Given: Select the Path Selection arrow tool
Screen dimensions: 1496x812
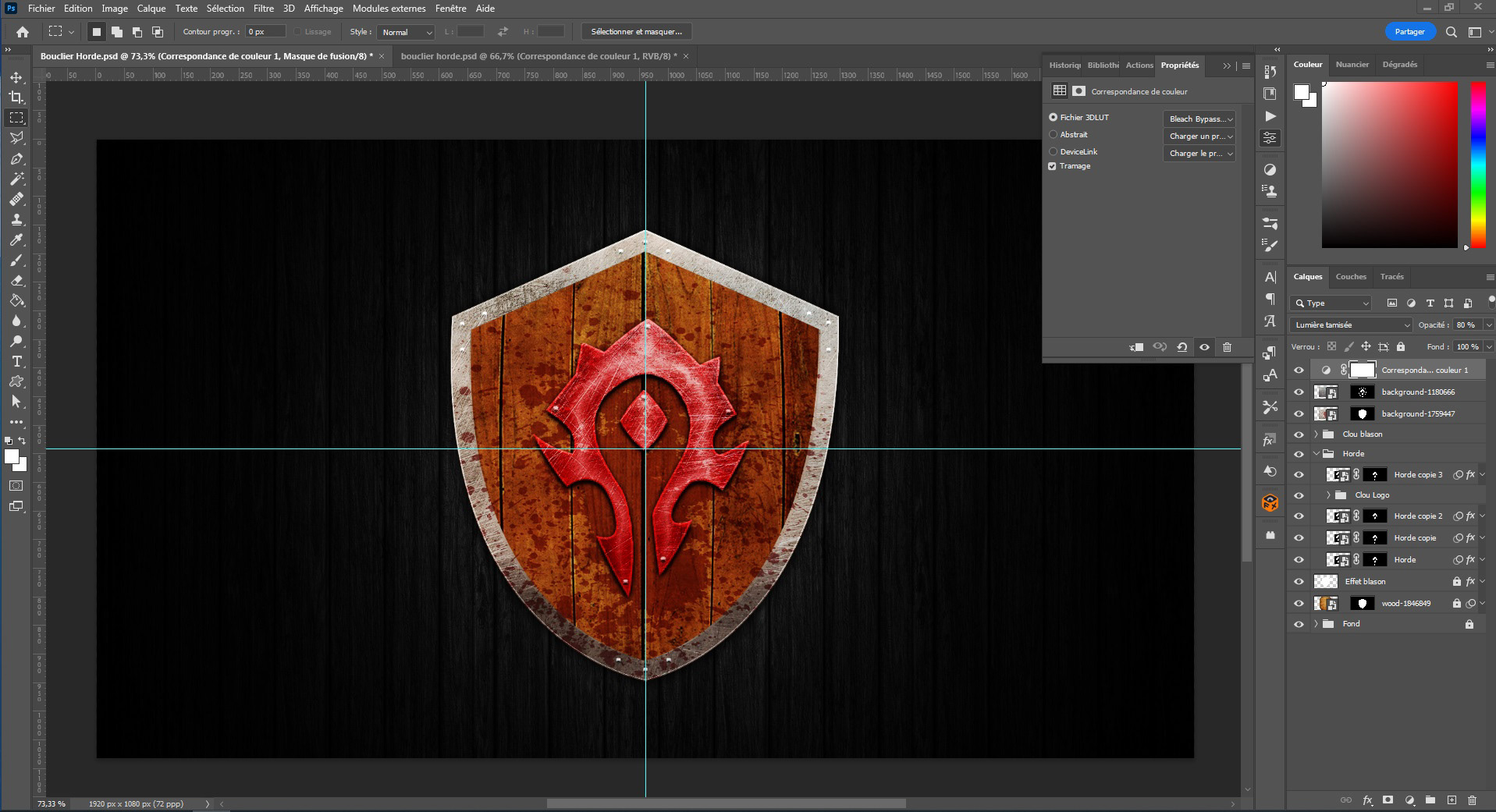Looking at the screenshot, I should (x=16, y=402).
